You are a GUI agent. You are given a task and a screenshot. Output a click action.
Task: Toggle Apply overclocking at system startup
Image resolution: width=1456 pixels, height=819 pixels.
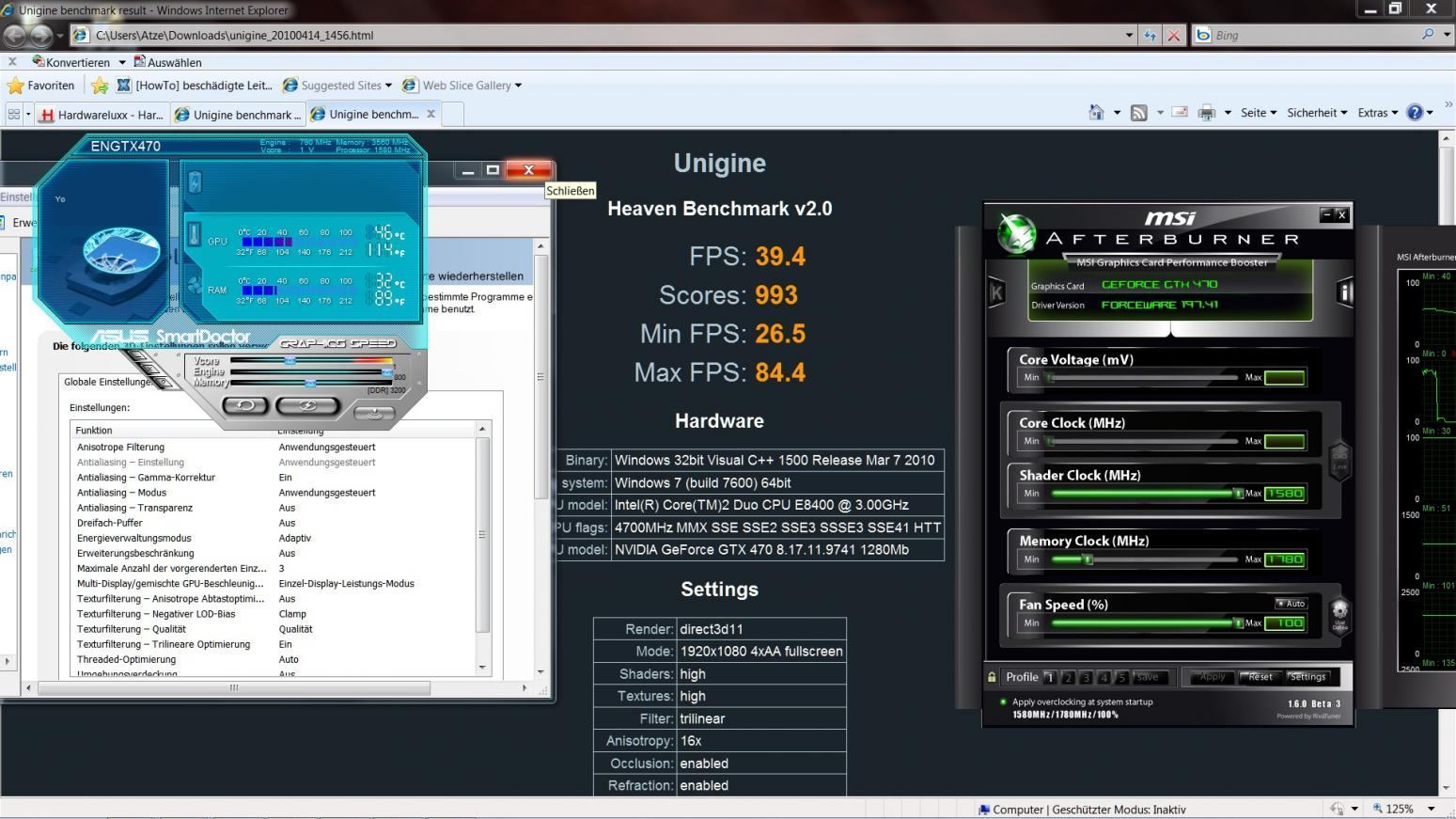tap(1003, 701)
